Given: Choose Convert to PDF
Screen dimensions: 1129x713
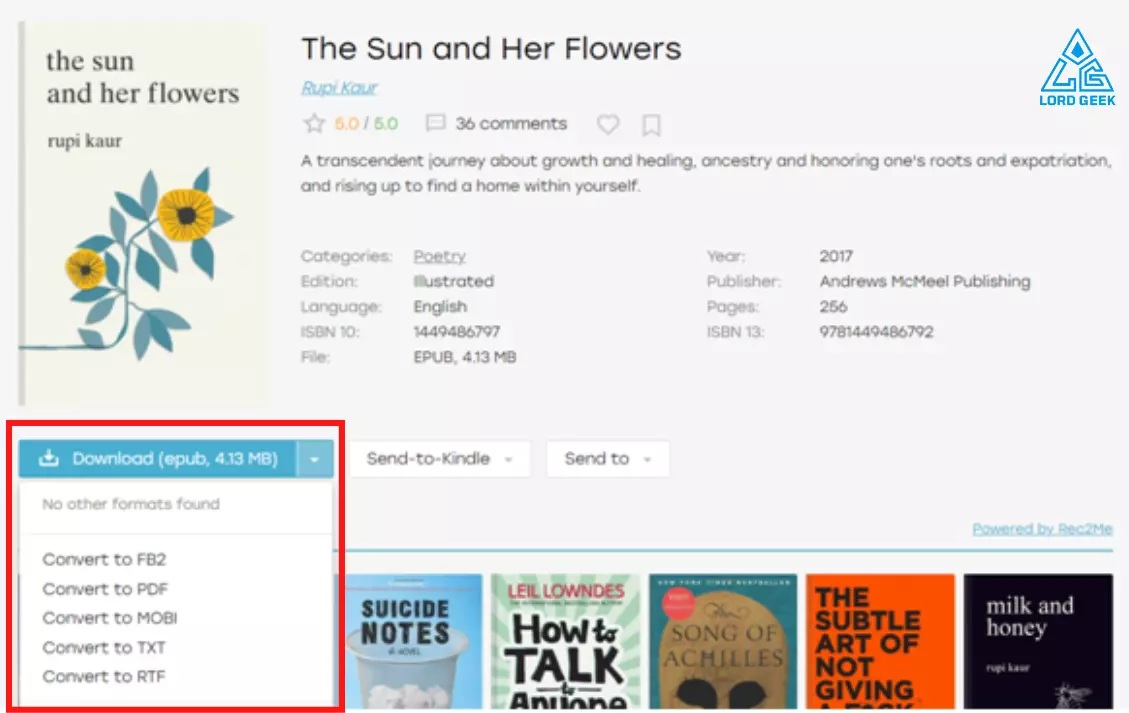Looking at the screenshot, I should point(105,589).
